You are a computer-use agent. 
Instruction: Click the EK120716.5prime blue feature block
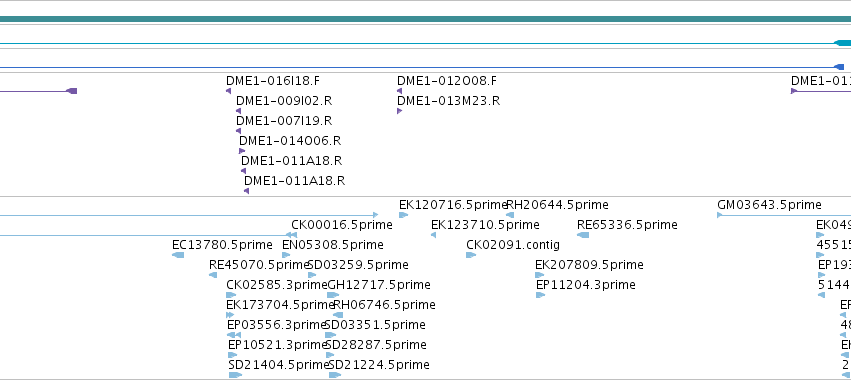pyautogui.click(x=403, y=216)
